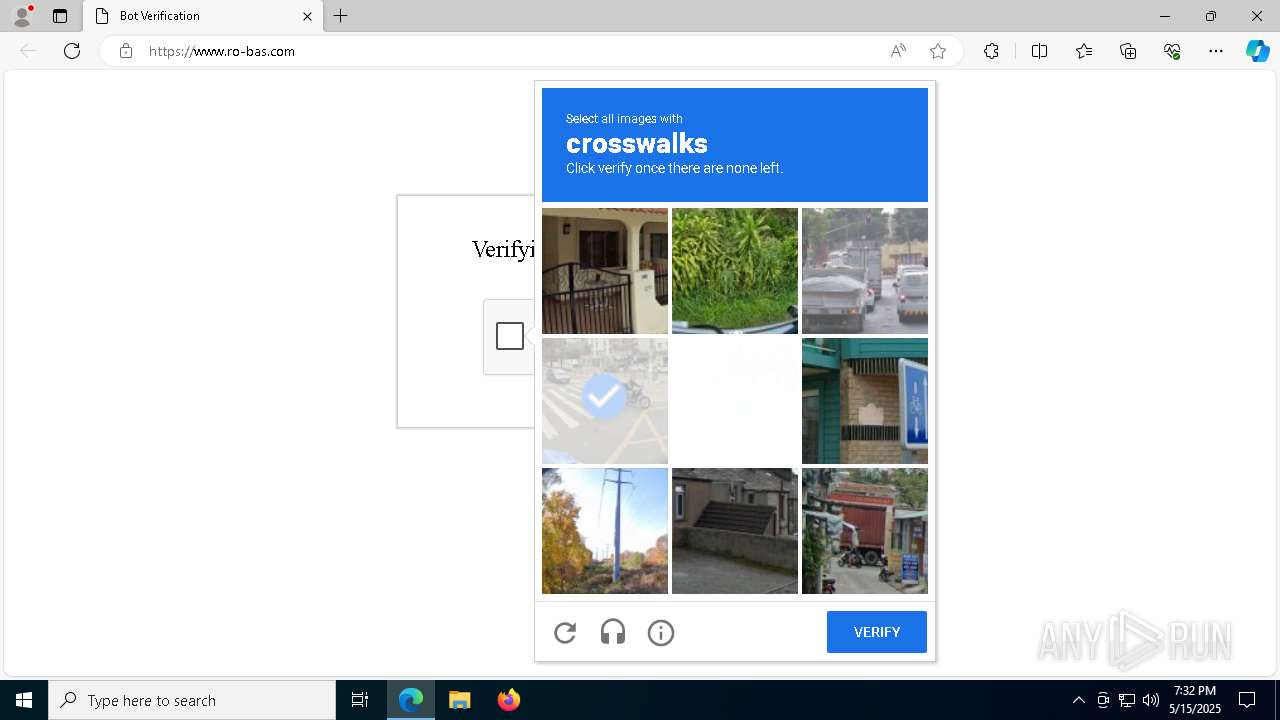Click the VERIFY button
The image size is (1280, 720).
tap(877, 632)
